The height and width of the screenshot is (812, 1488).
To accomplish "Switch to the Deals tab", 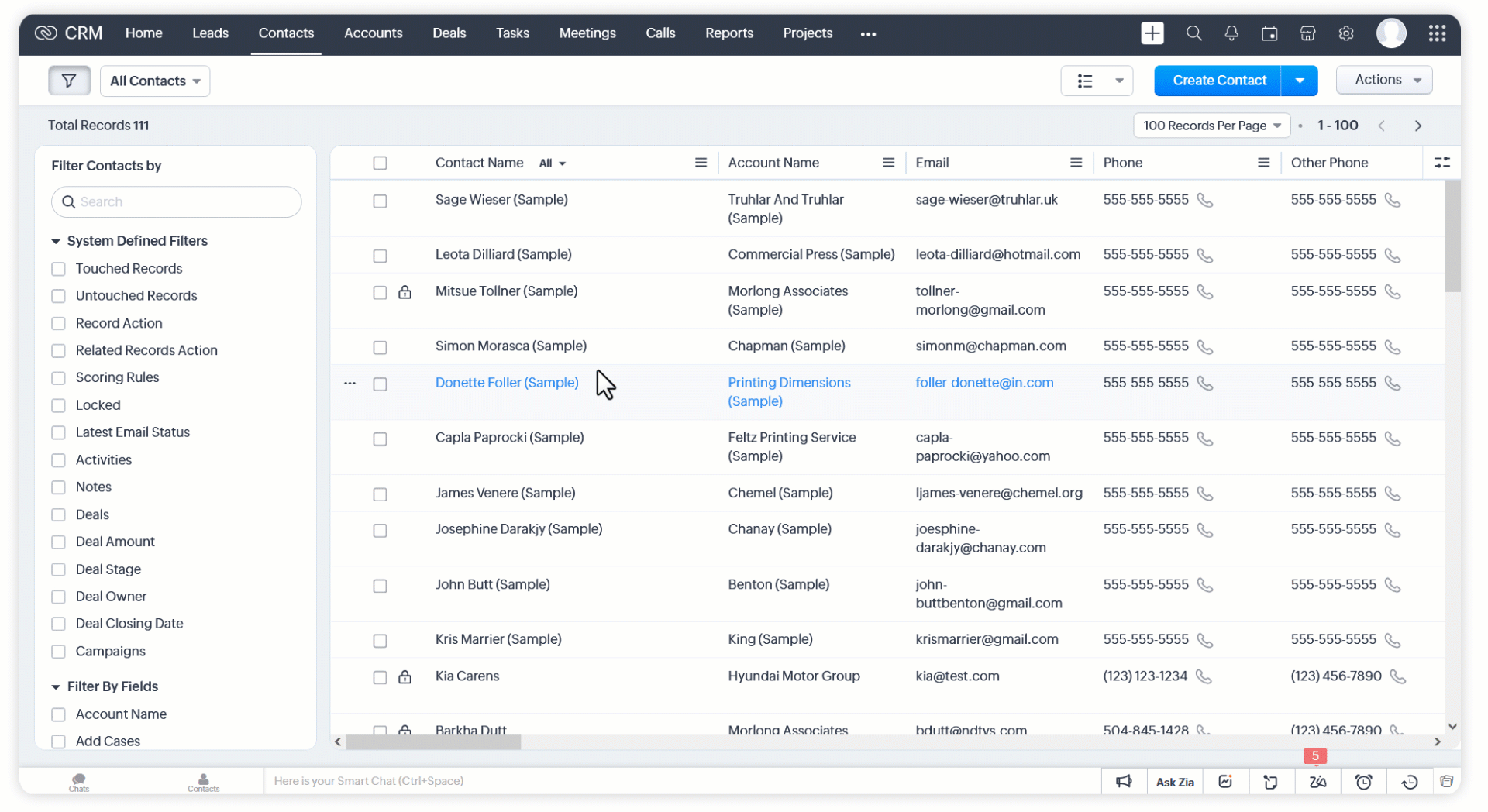I will pos(449,33).
